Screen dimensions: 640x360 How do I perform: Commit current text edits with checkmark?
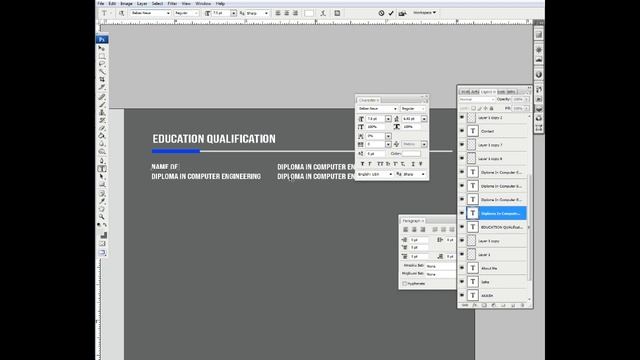coord(391,13)
